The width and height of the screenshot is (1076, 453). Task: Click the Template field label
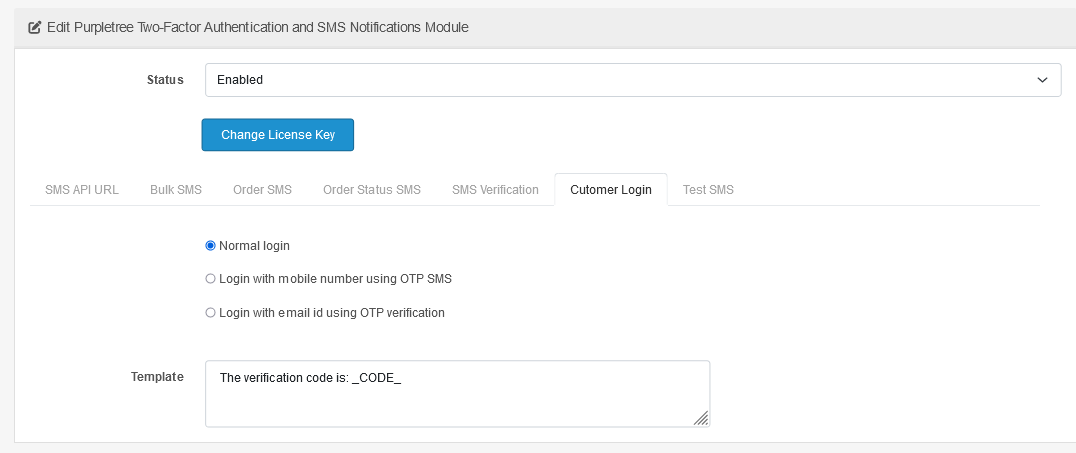click(x=157, y=377)
